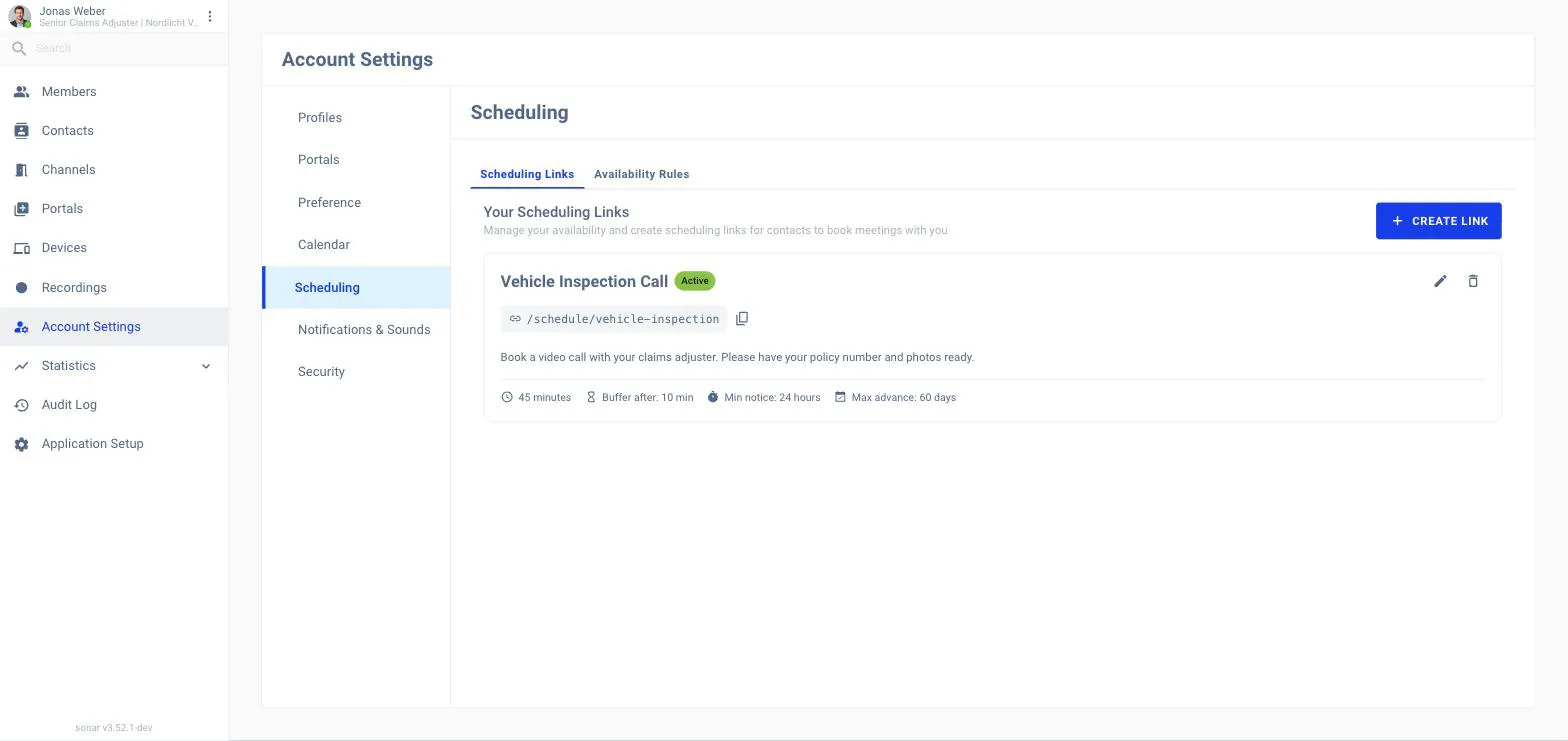Click the Members people icon

[x=21, y=92]
